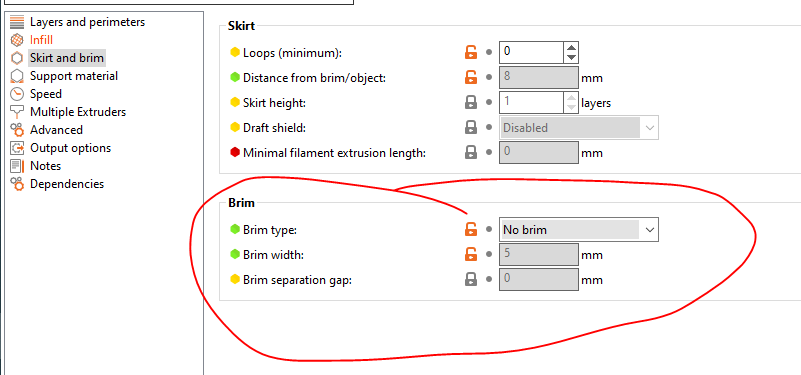Click the reset dot next to Brim type dropdown
801x375 pixels.
489,229
